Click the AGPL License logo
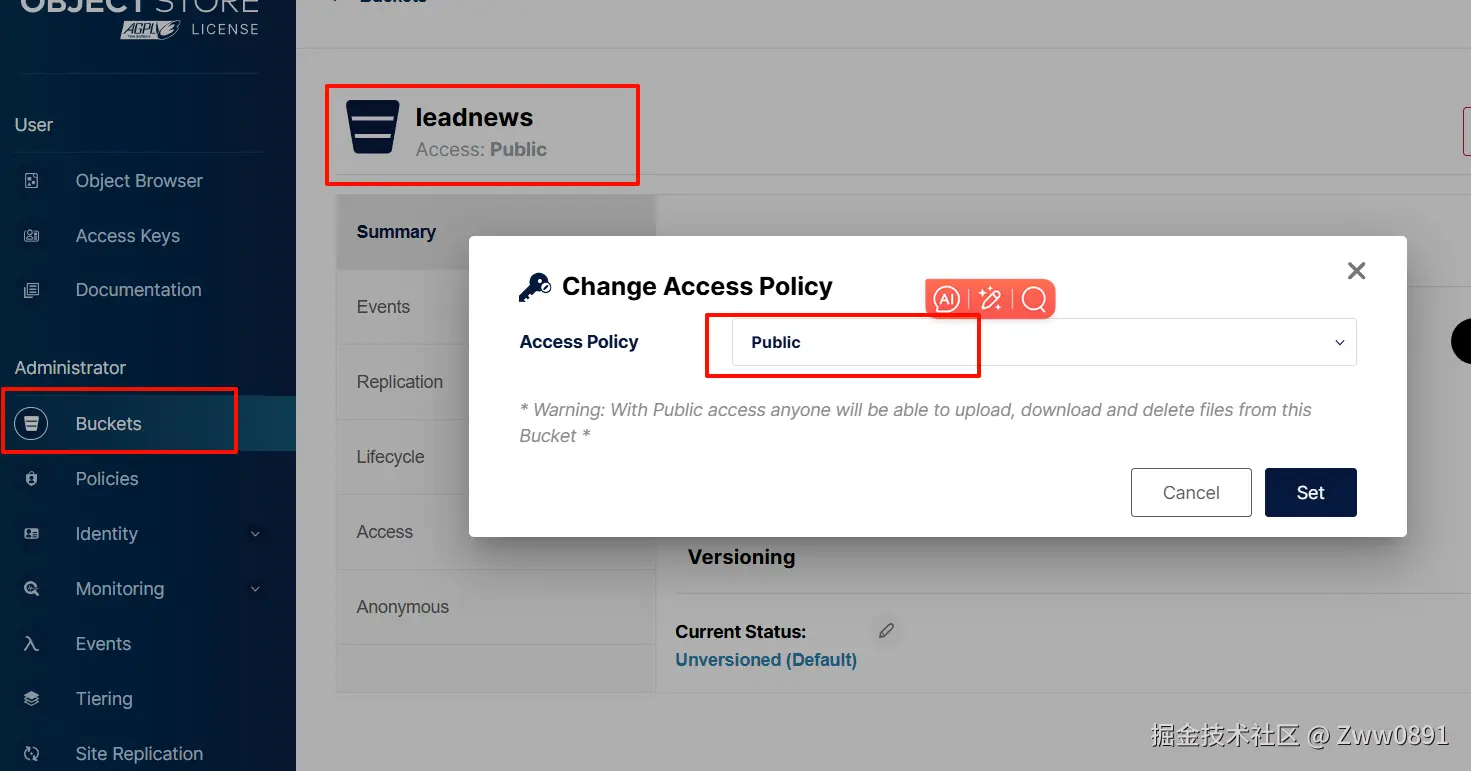Viewport: 1471px width, 771px height. 190,29
